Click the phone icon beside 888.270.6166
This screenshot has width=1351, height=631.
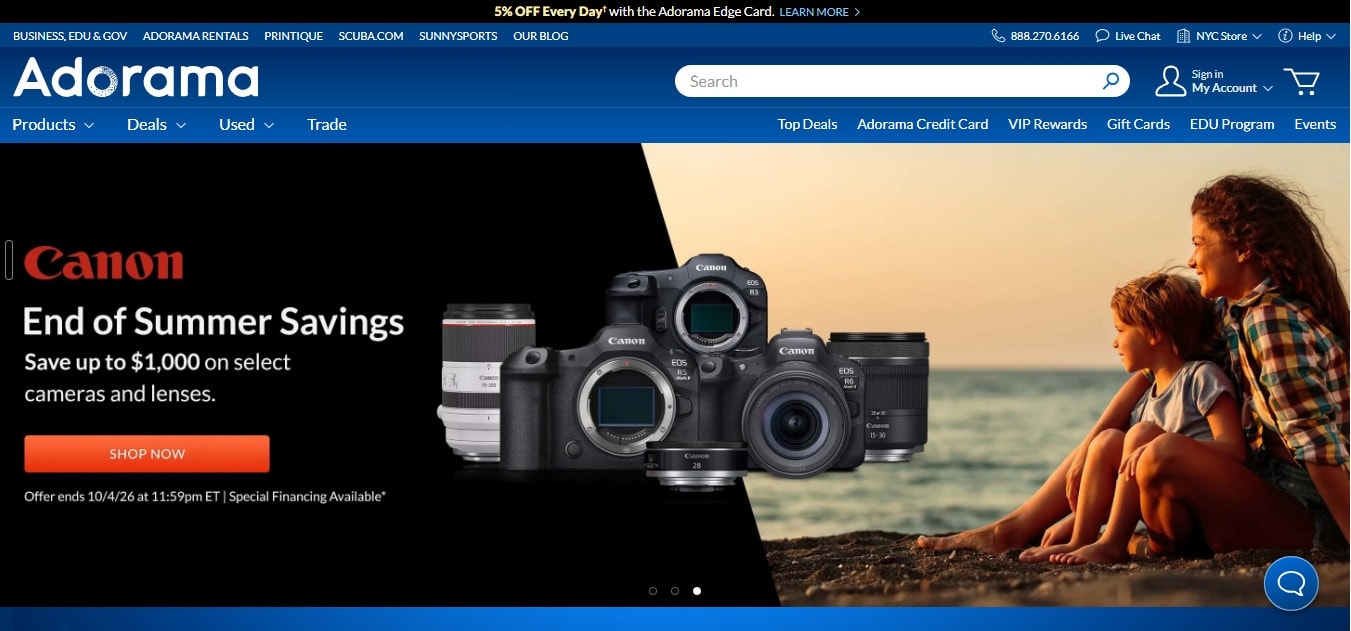[x=998, y=36]
